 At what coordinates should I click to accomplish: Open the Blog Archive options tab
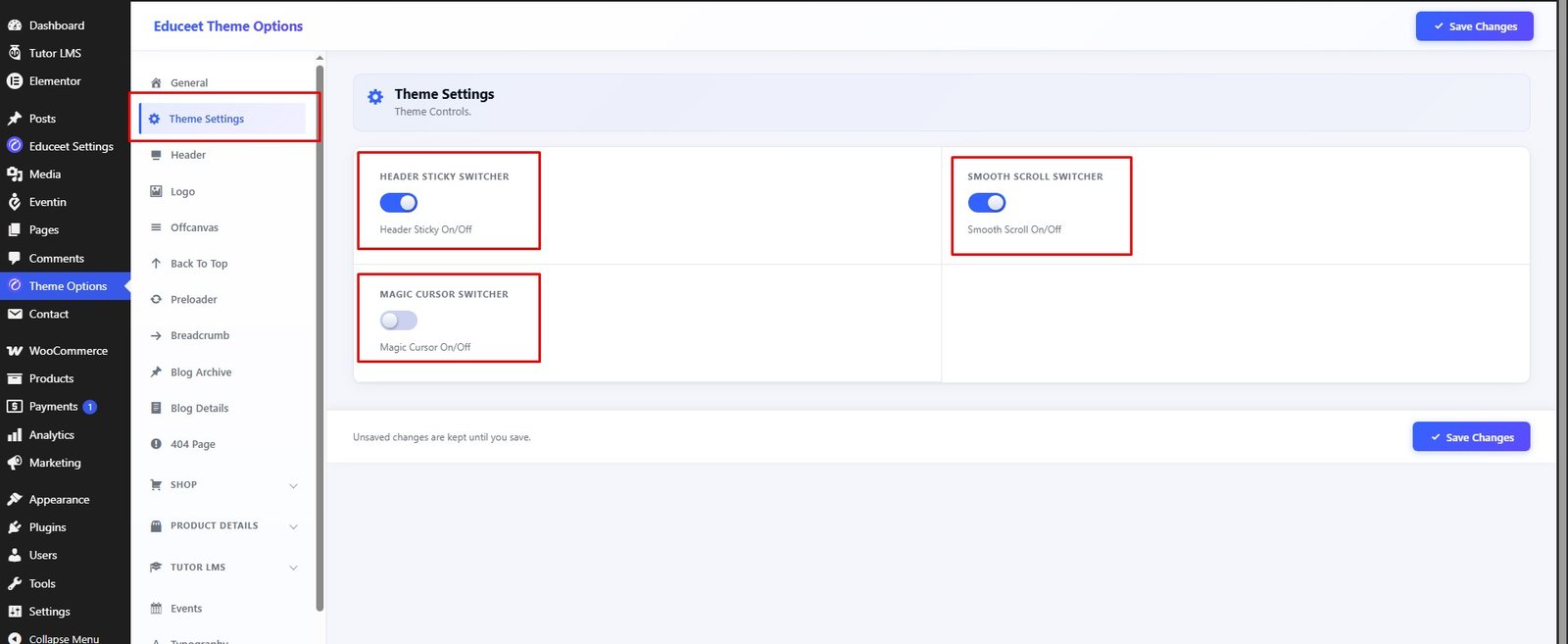click(x=222, y=372)
